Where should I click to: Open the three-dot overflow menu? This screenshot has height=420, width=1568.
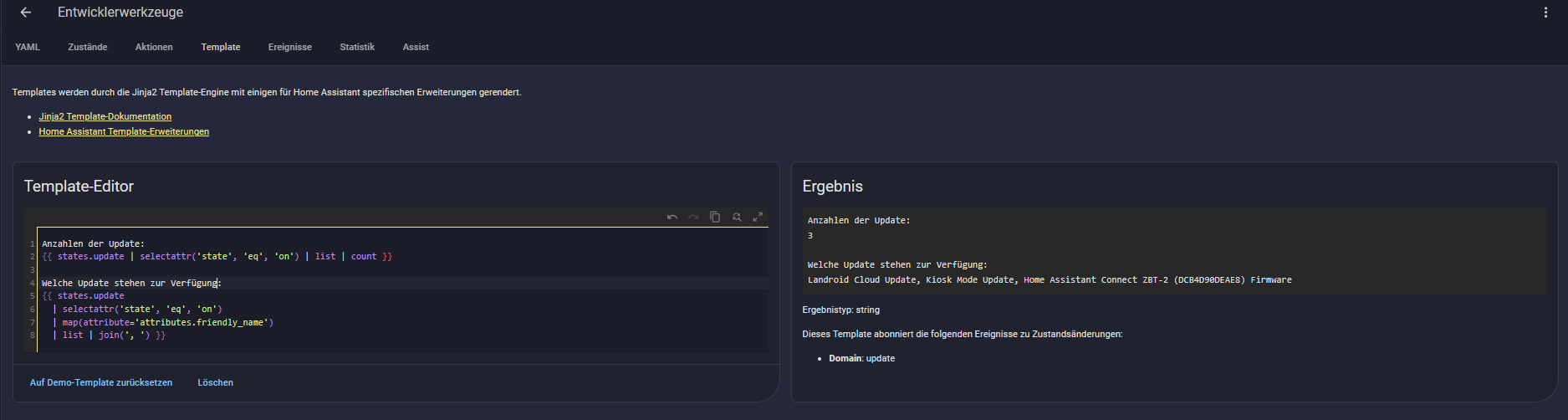point(1545,13)
